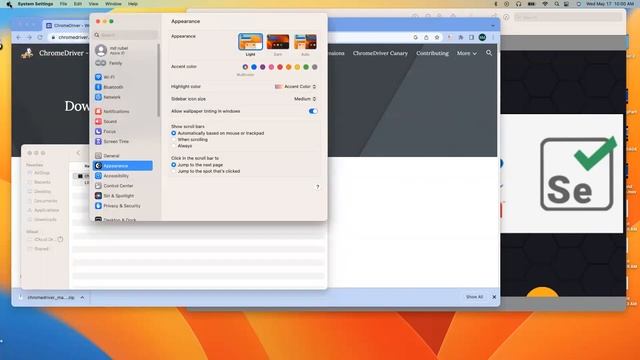
Task: Open Control Center from the macOS menu bar
Action: (567, 4)
